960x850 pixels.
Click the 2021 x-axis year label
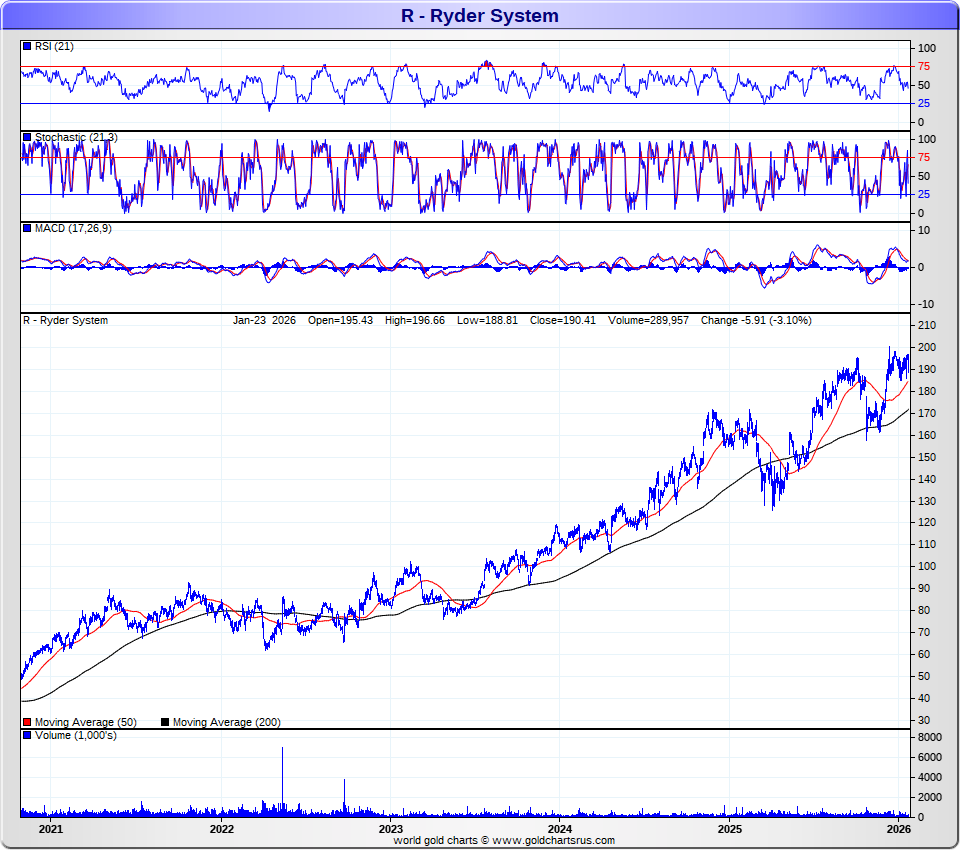pyautogui.click(x=51, y=829)
